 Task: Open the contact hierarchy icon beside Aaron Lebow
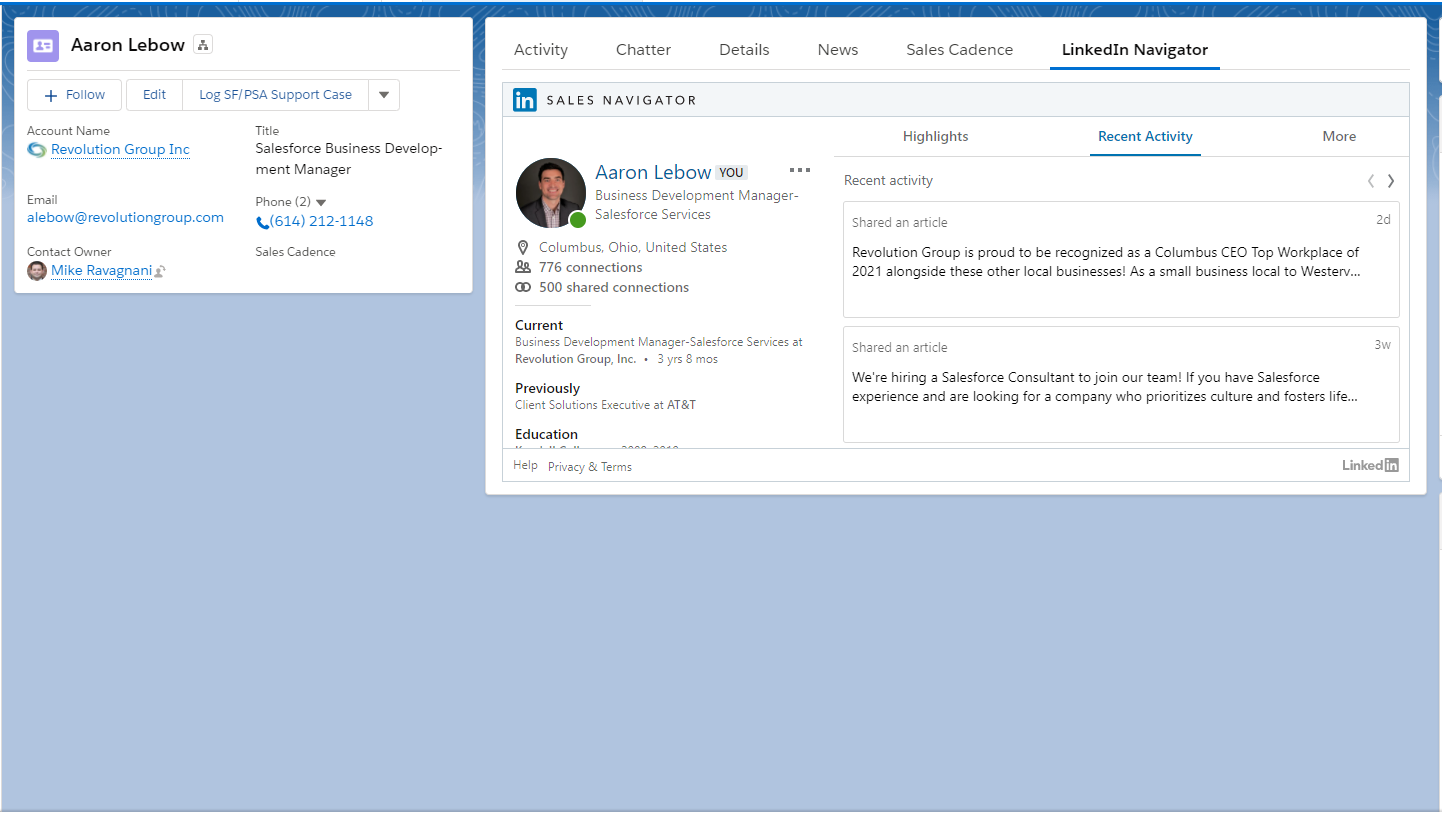click(203, 45)
